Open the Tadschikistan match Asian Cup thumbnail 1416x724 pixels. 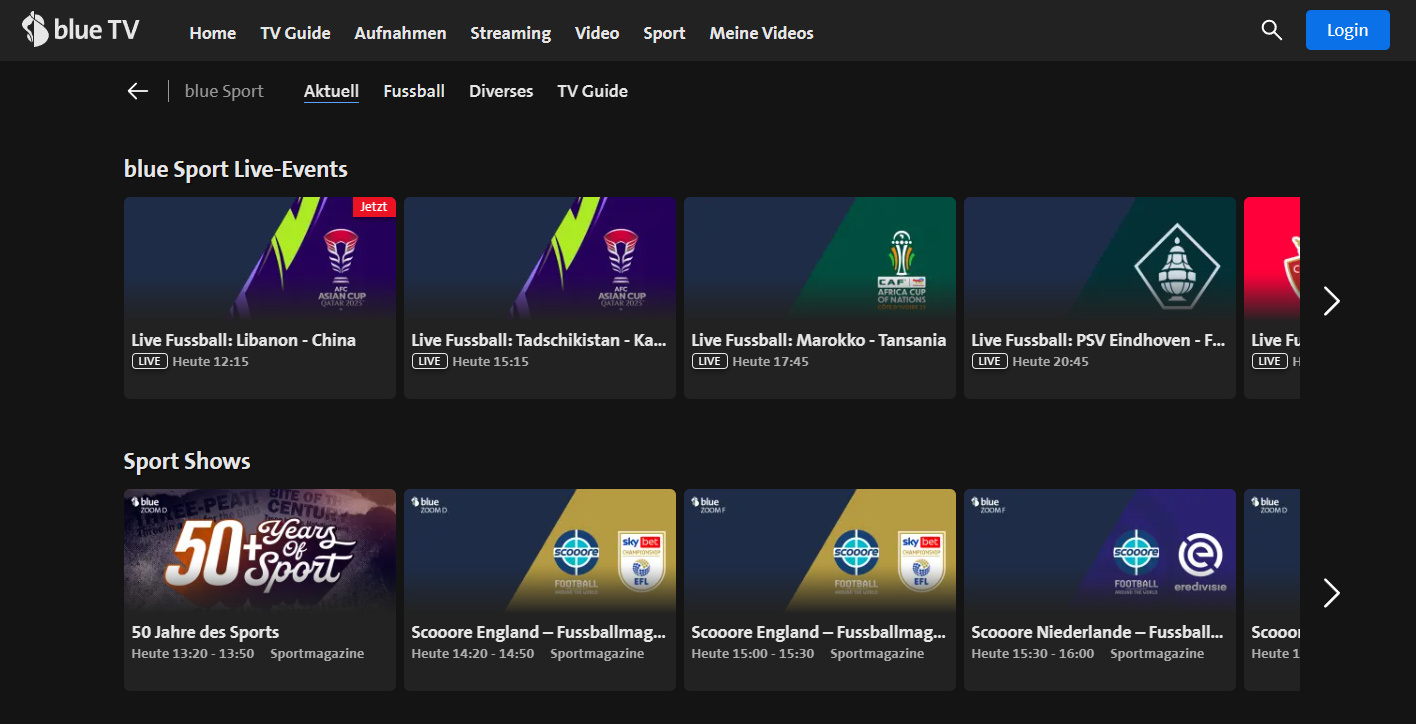coord(540,257)
